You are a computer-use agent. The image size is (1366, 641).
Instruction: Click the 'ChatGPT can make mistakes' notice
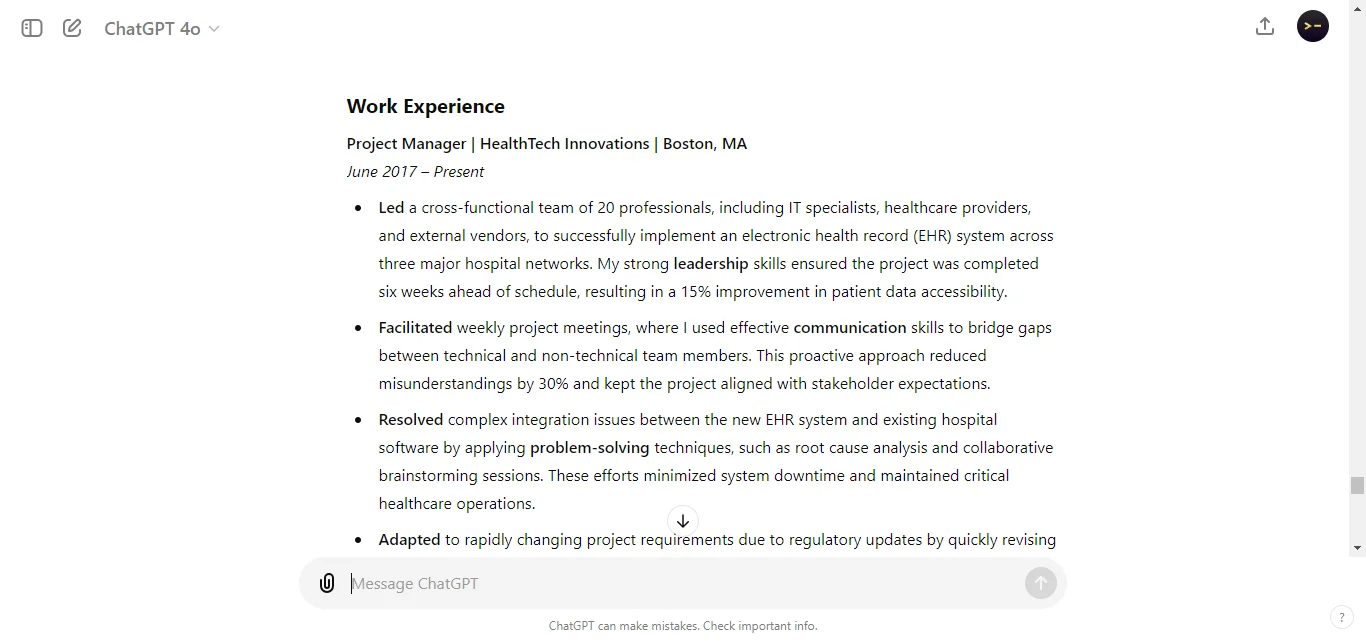click(x=683, y=626)
